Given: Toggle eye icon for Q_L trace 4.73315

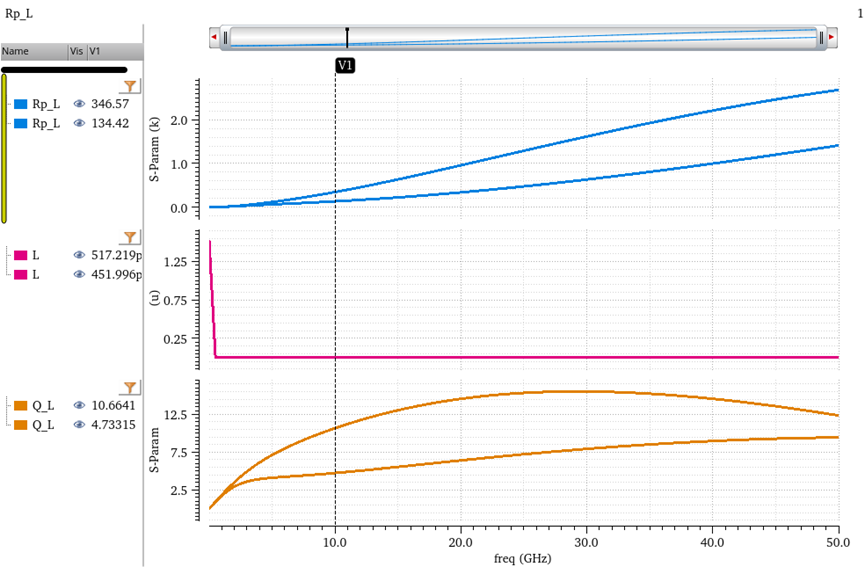Looking at the screenshot, I should pyautogui.click(x=79, y=425).
